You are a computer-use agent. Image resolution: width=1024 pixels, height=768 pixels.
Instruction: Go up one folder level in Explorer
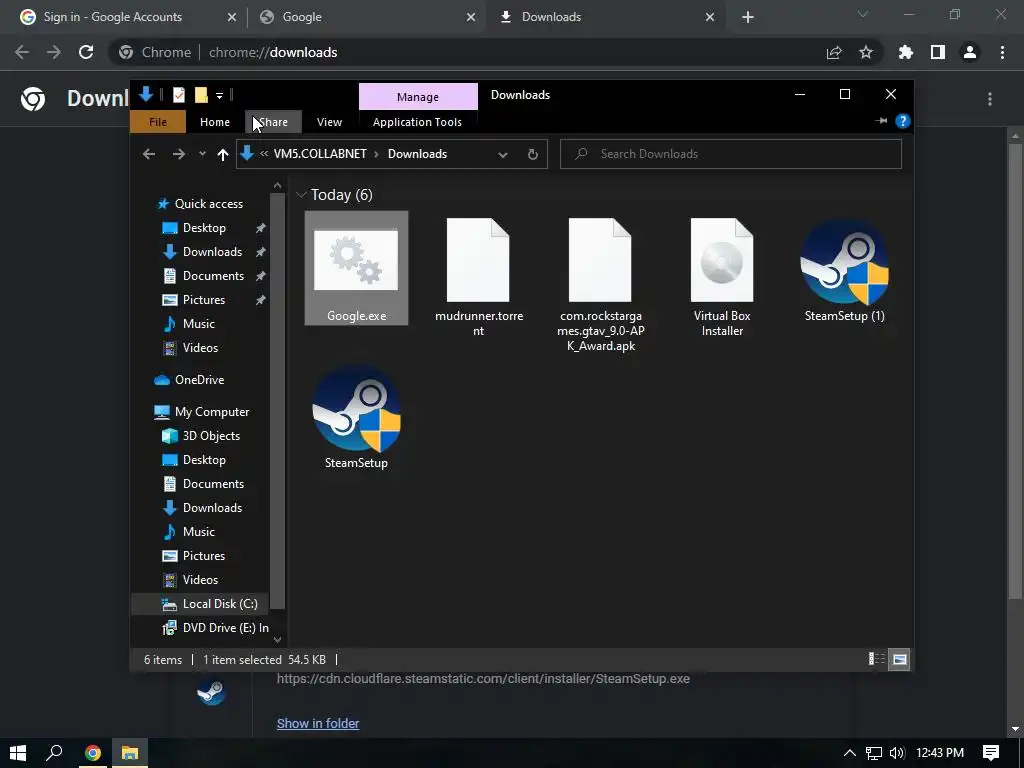coord(223,154)
